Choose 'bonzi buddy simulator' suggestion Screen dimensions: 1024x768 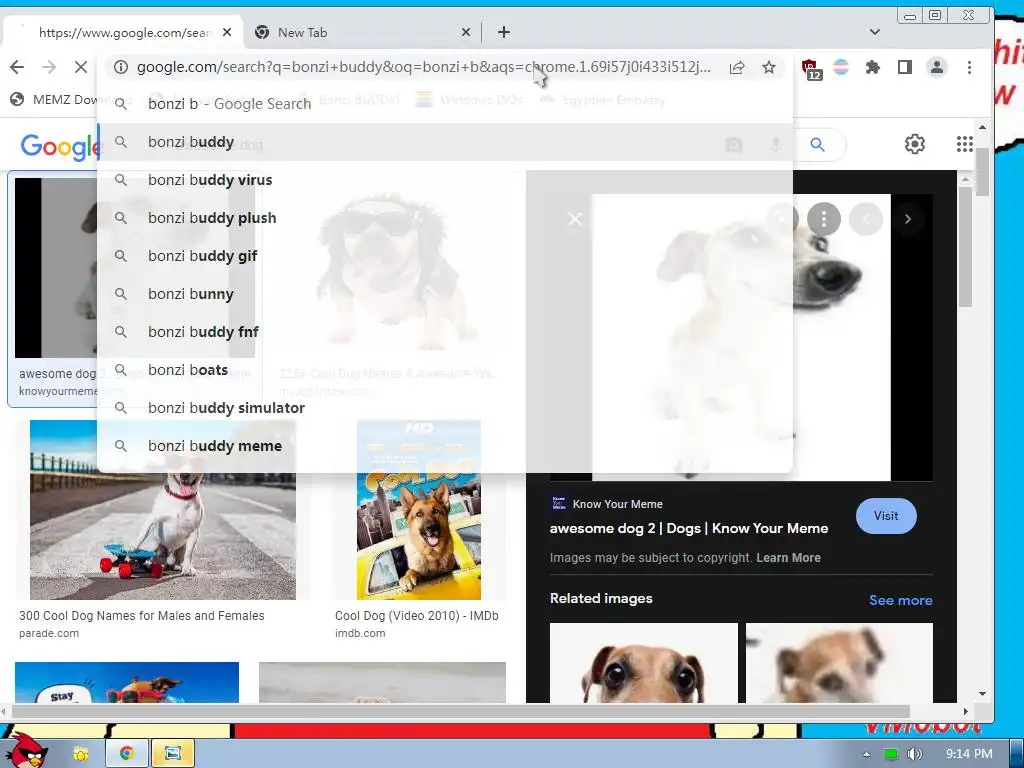pos(445,408)
